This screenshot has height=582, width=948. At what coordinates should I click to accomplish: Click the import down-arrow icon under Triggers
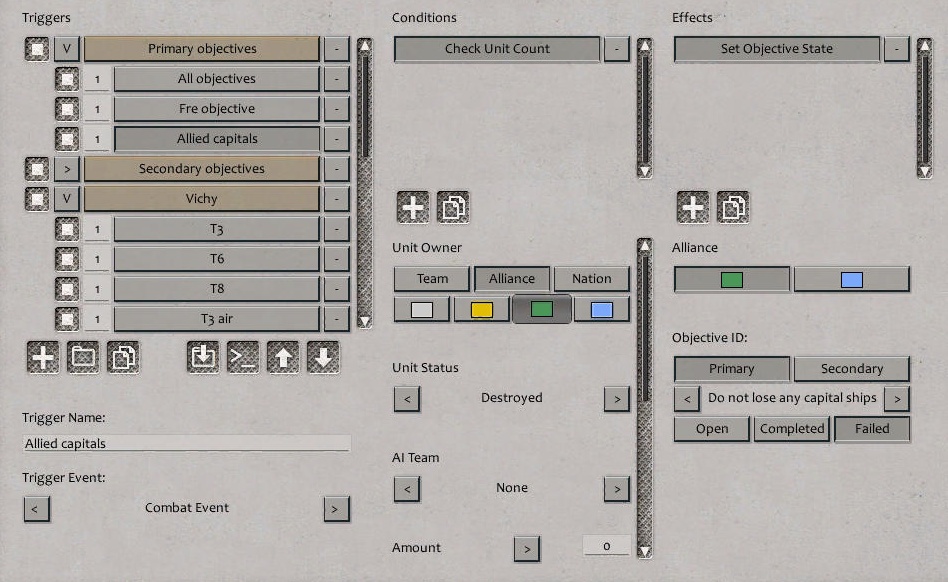click(x=203, y=356)
